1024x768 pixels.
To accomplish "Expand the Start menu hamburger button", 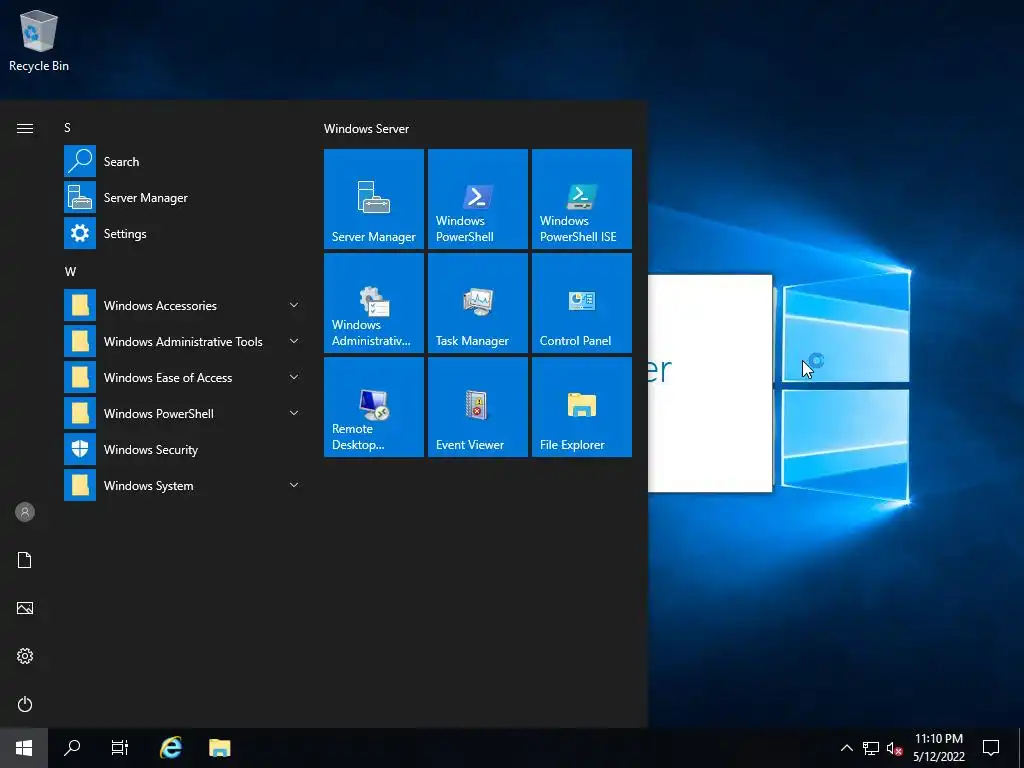I will 25,128.
